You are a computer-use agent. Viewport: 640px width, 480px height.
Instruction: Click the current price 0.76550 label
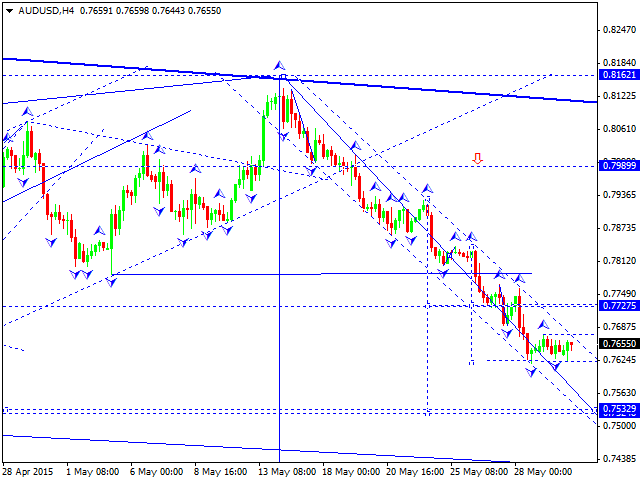[x=619, y=343]
